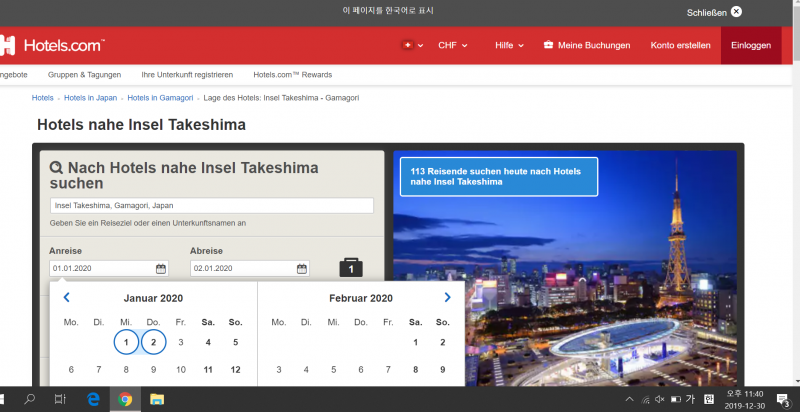Close the translation bar with X
Image resolution: width=800 pixels, height=412 pixels.
tap(736, 12)
